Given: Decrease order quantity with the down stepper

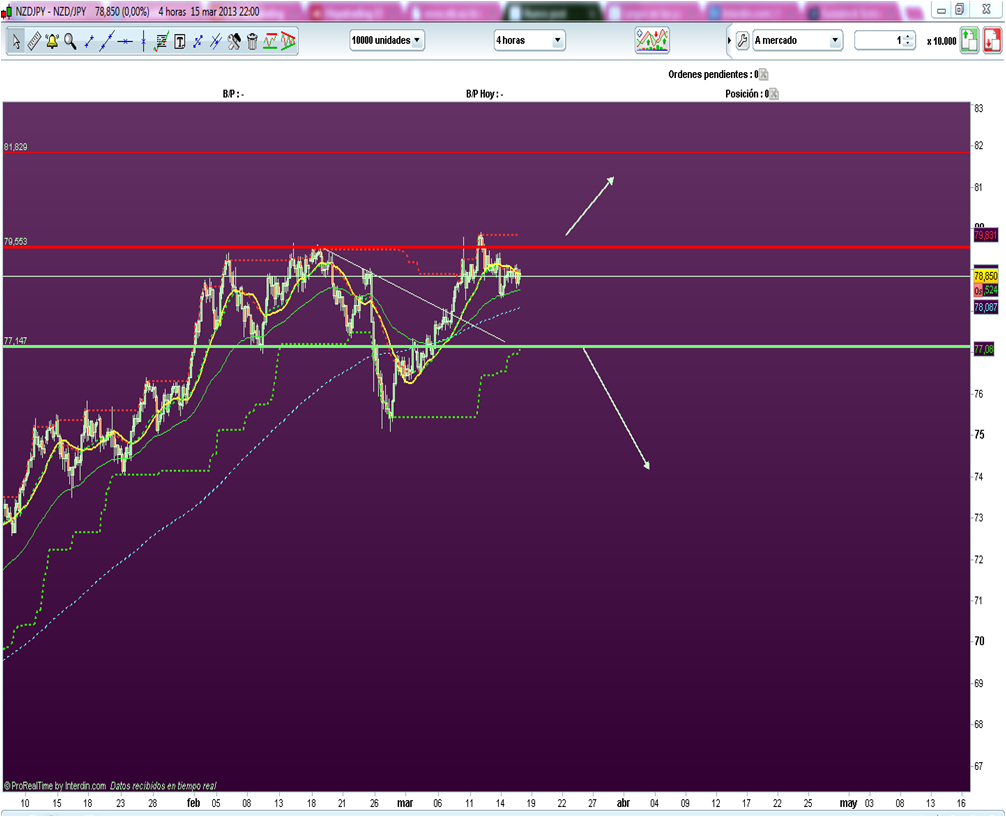Looking at the screenshot, I should pos(908,44).
